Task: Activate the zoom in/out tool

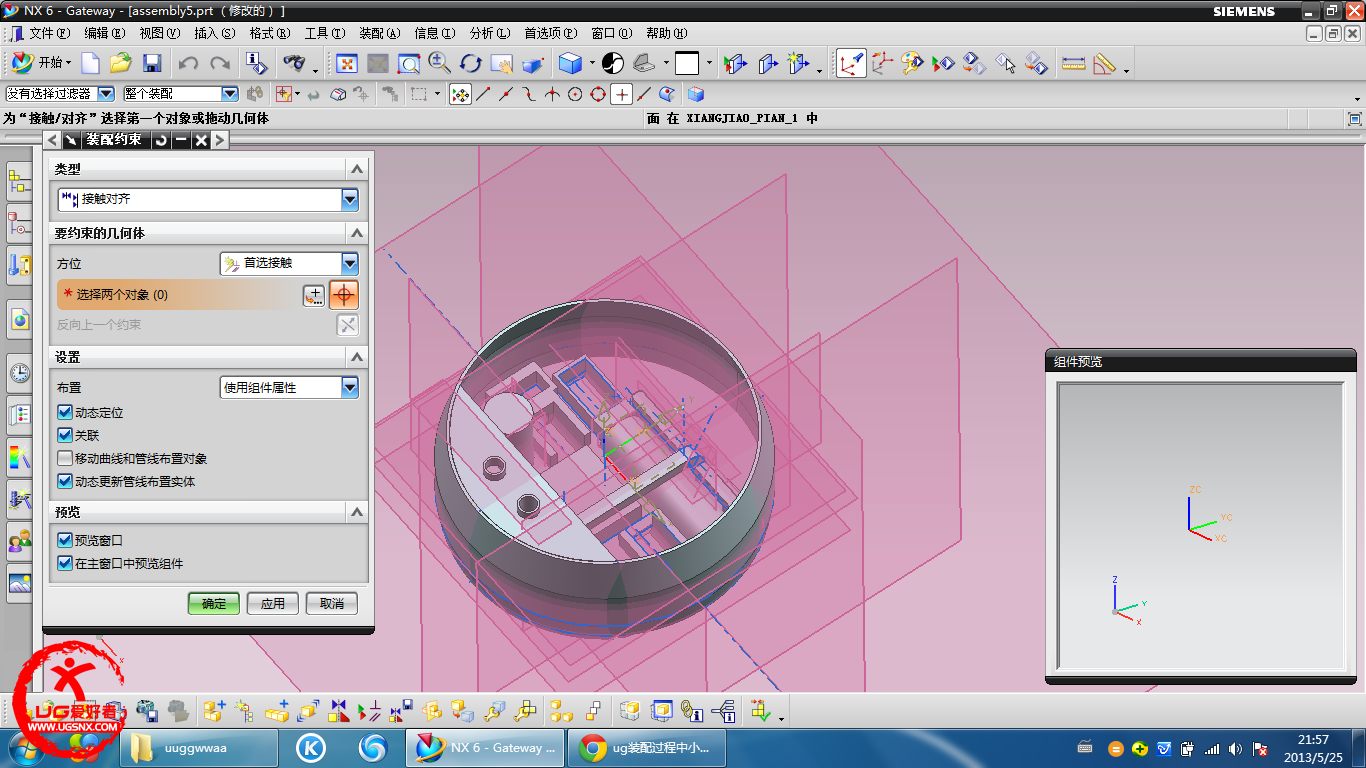Action: click(439, 63)
